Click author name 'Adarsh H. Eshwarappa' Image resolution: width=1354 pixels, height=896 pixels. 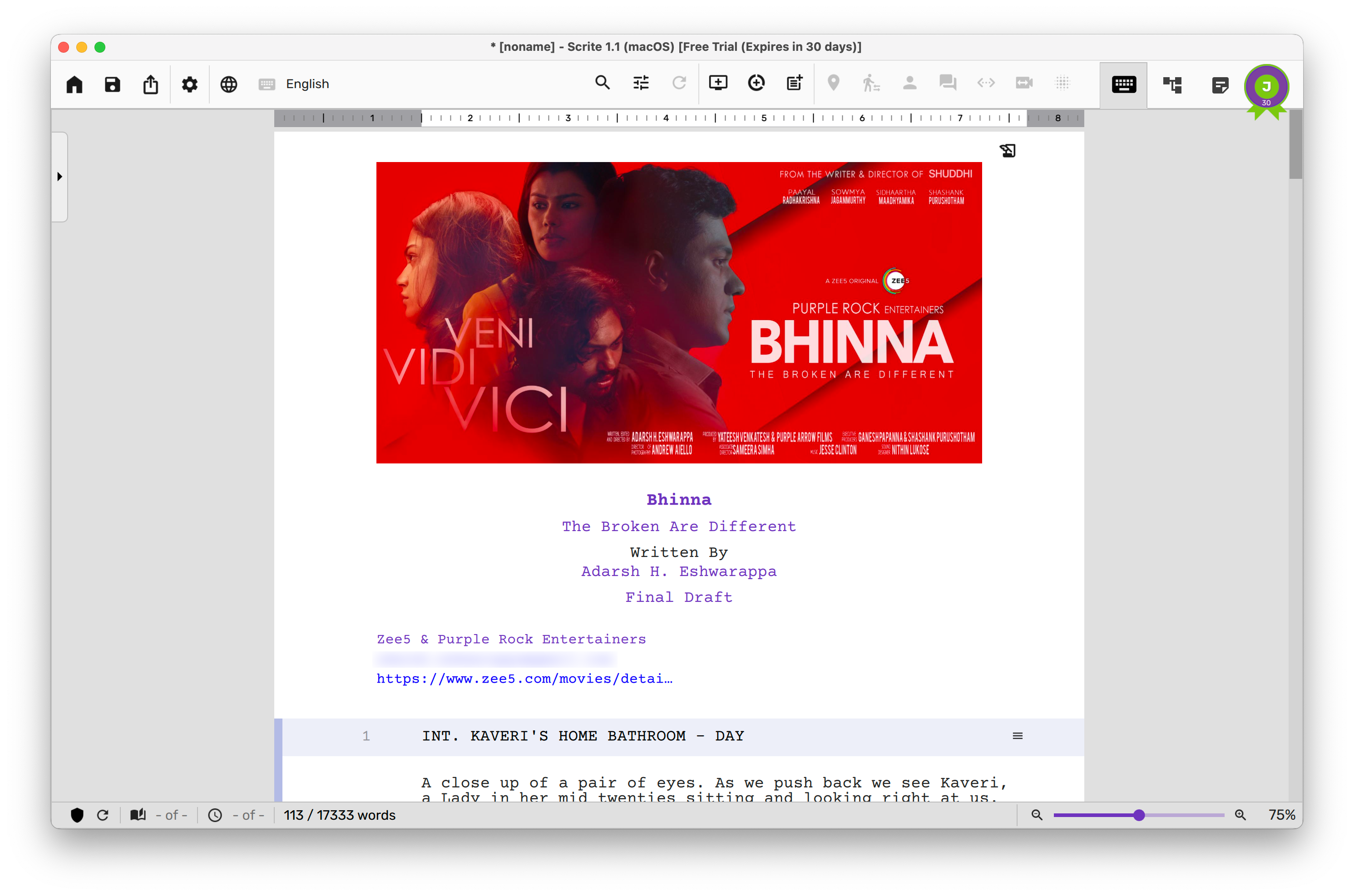[678, 571]
